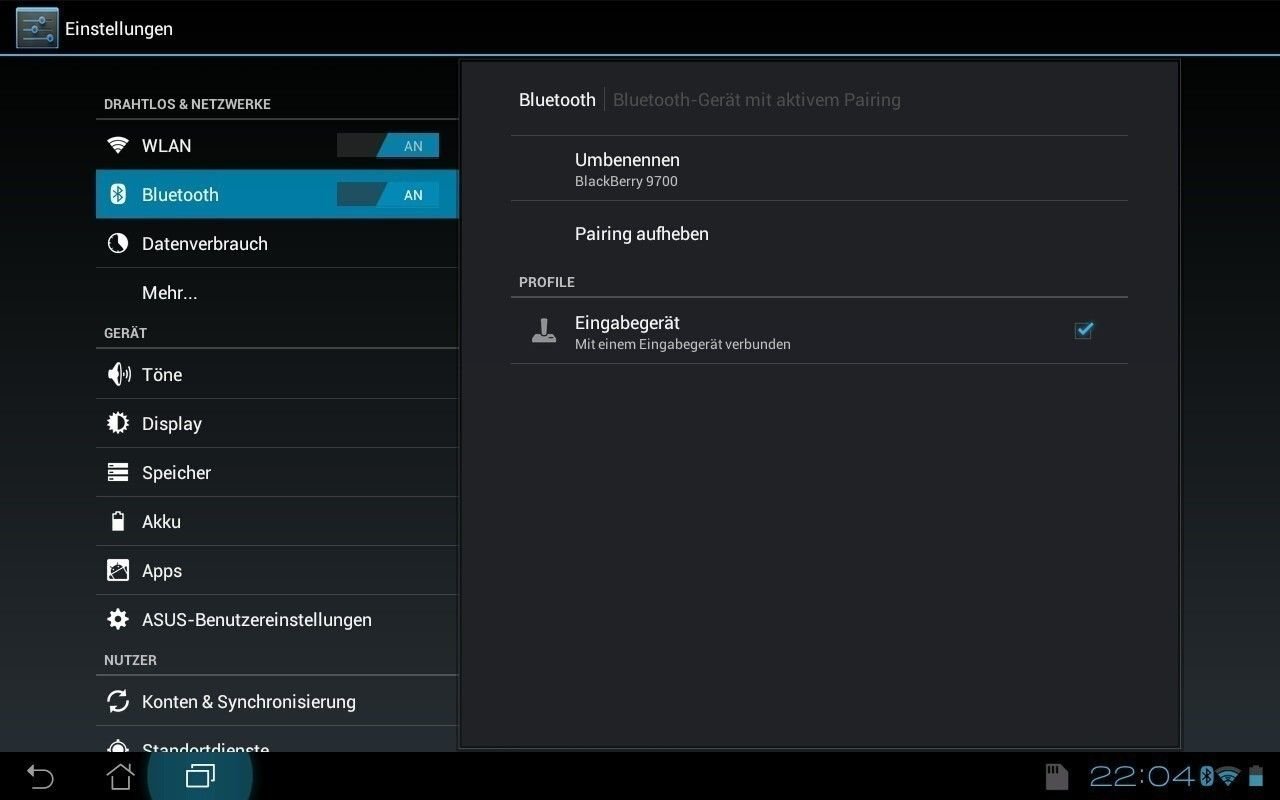The width and height of the screenshot is (1280, 800).
Task: Tap the Konten & Synchronisierung sync icon
Action: [118, 701]
